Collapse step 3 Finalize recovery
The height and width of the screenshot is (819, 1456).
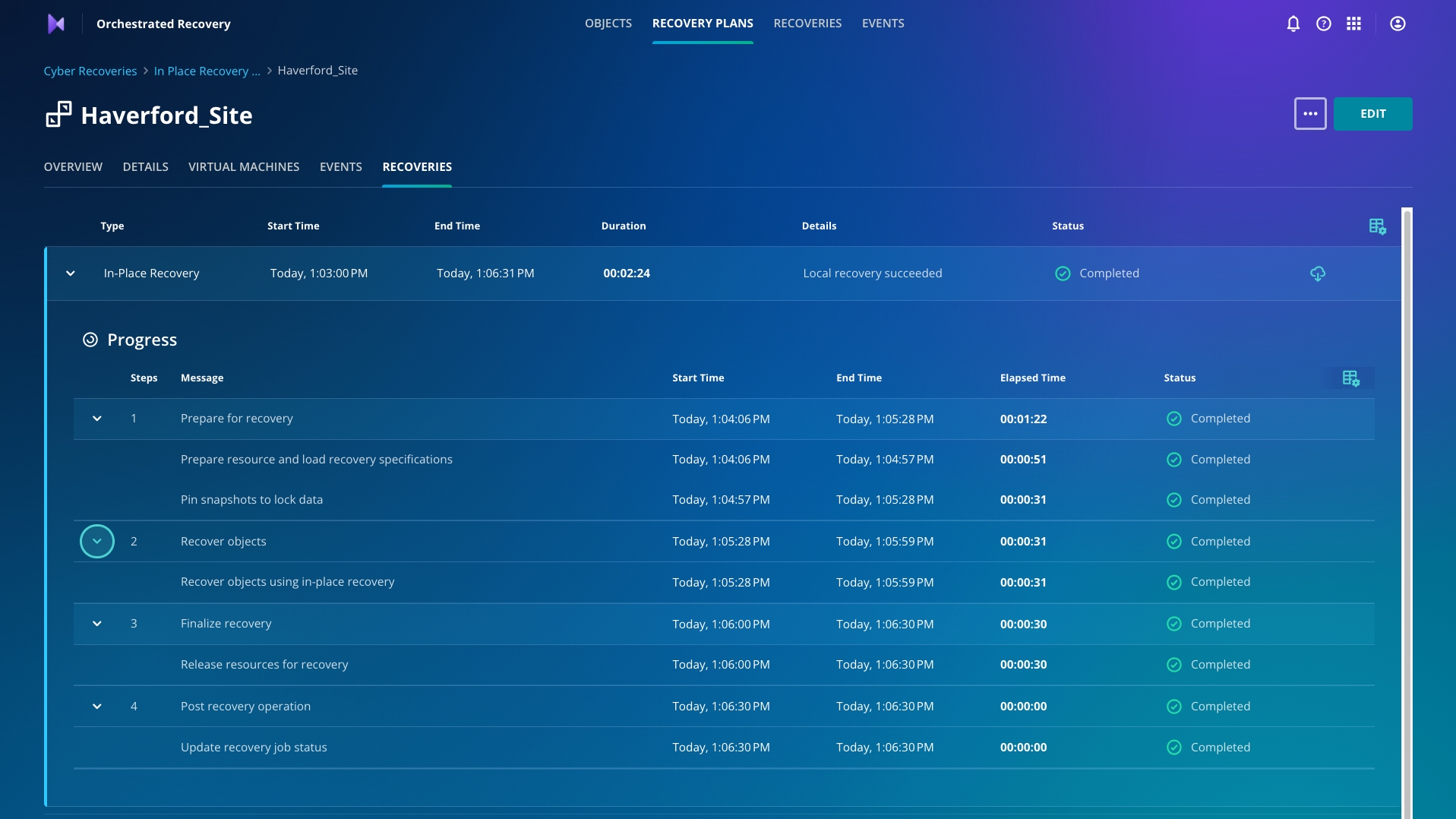pos(97,624)
